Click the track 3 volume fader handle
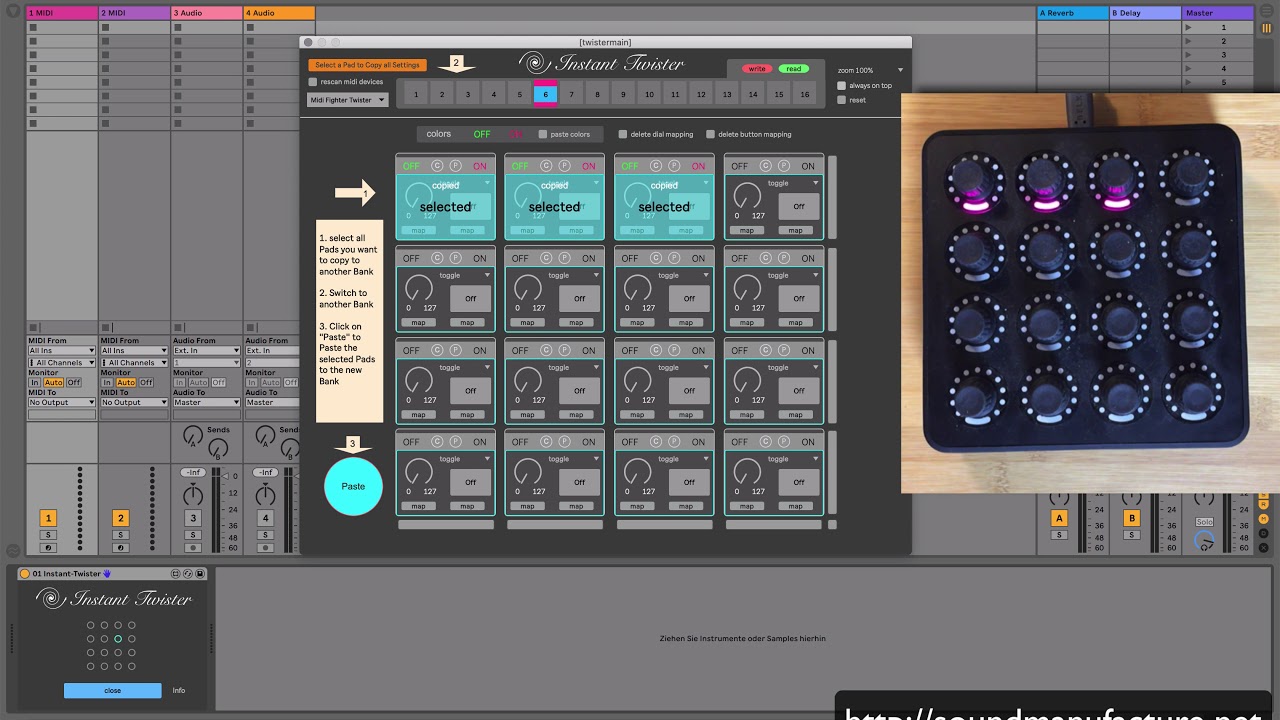Viewport: 1280px width, 720px height. click(x=224, y=474)
